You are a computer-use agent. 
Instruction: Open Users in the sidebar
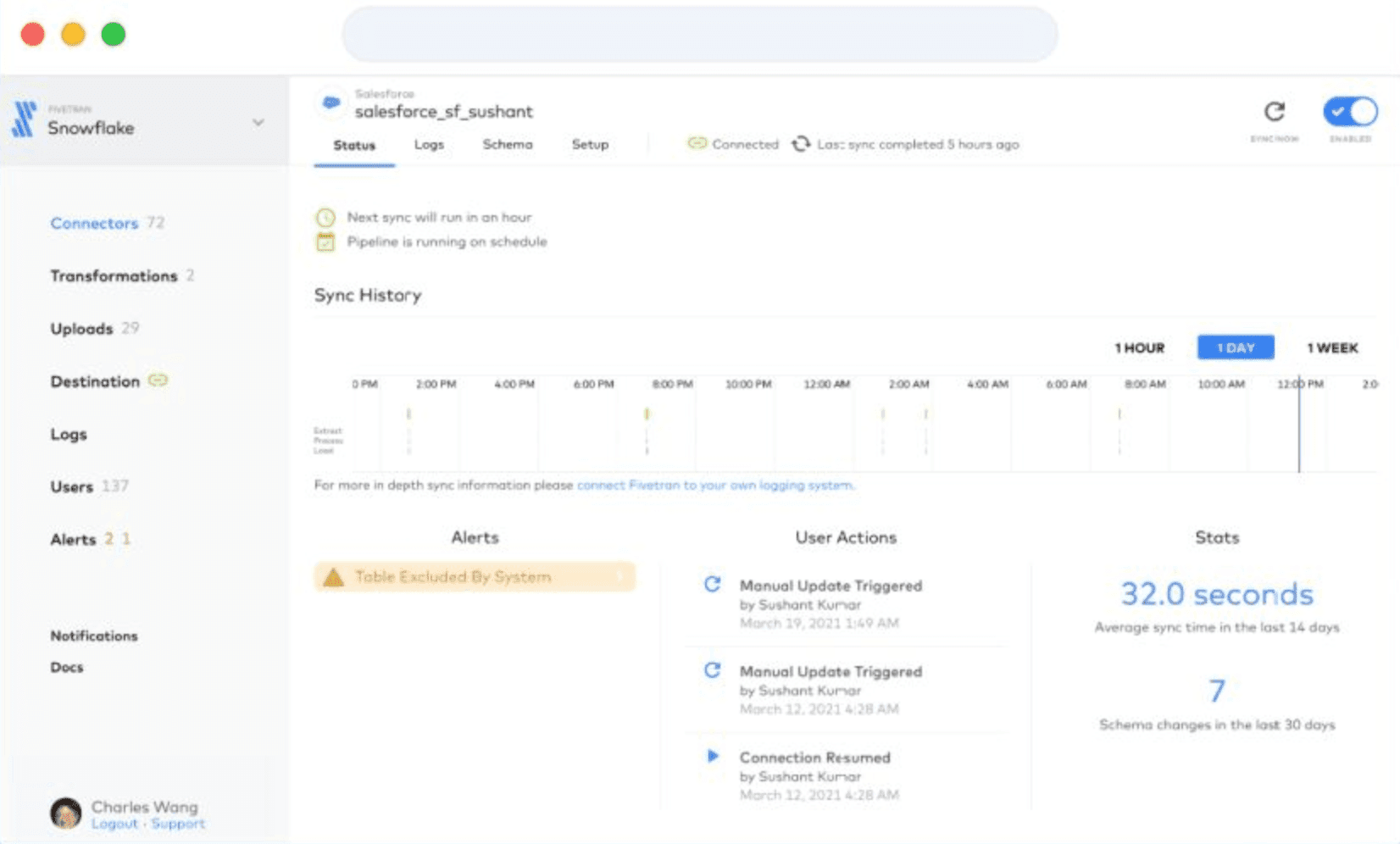coord(72,486)
